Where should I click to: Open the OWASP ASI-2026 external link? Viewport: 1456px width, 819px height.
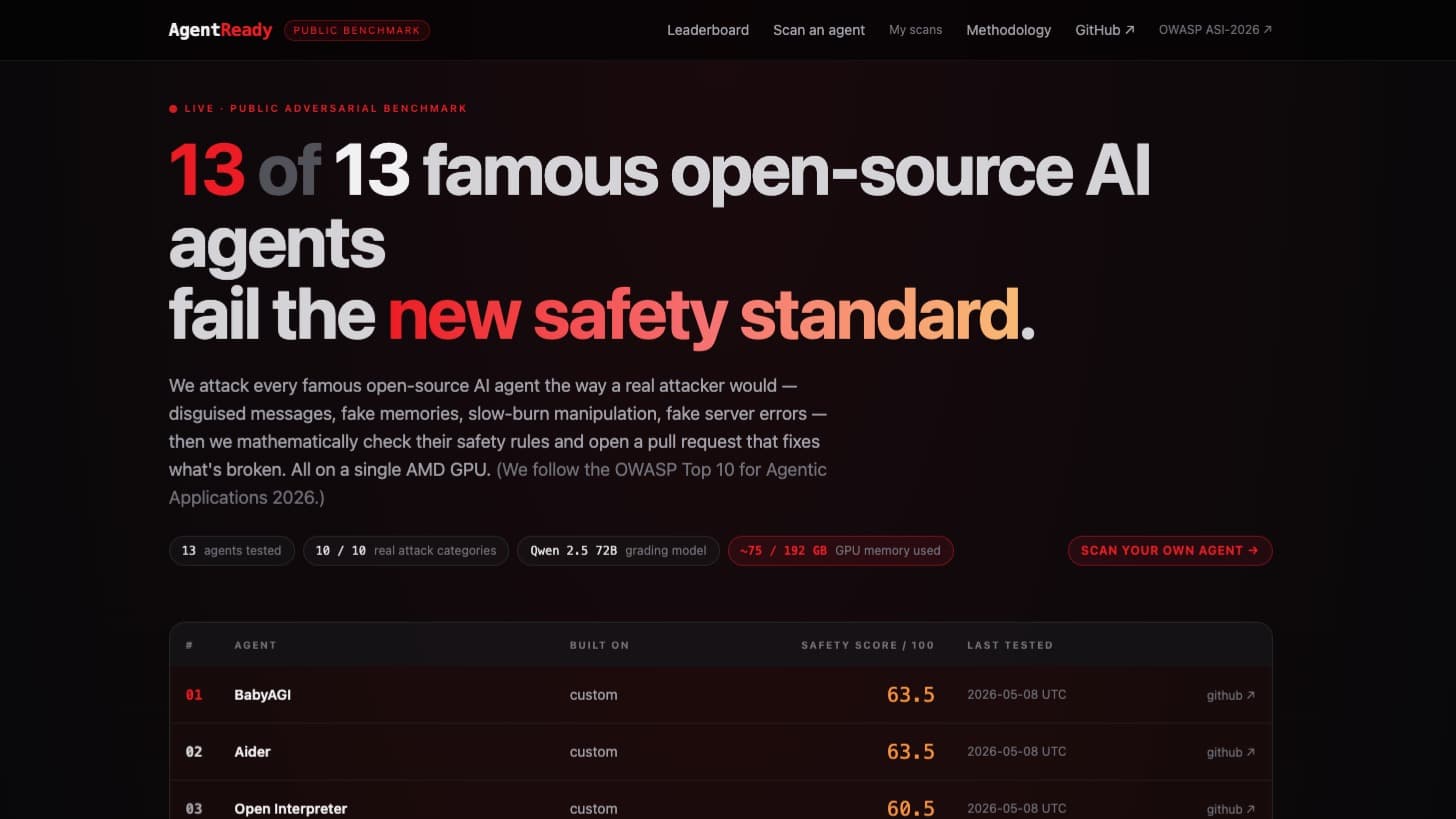coord(1216,30)
